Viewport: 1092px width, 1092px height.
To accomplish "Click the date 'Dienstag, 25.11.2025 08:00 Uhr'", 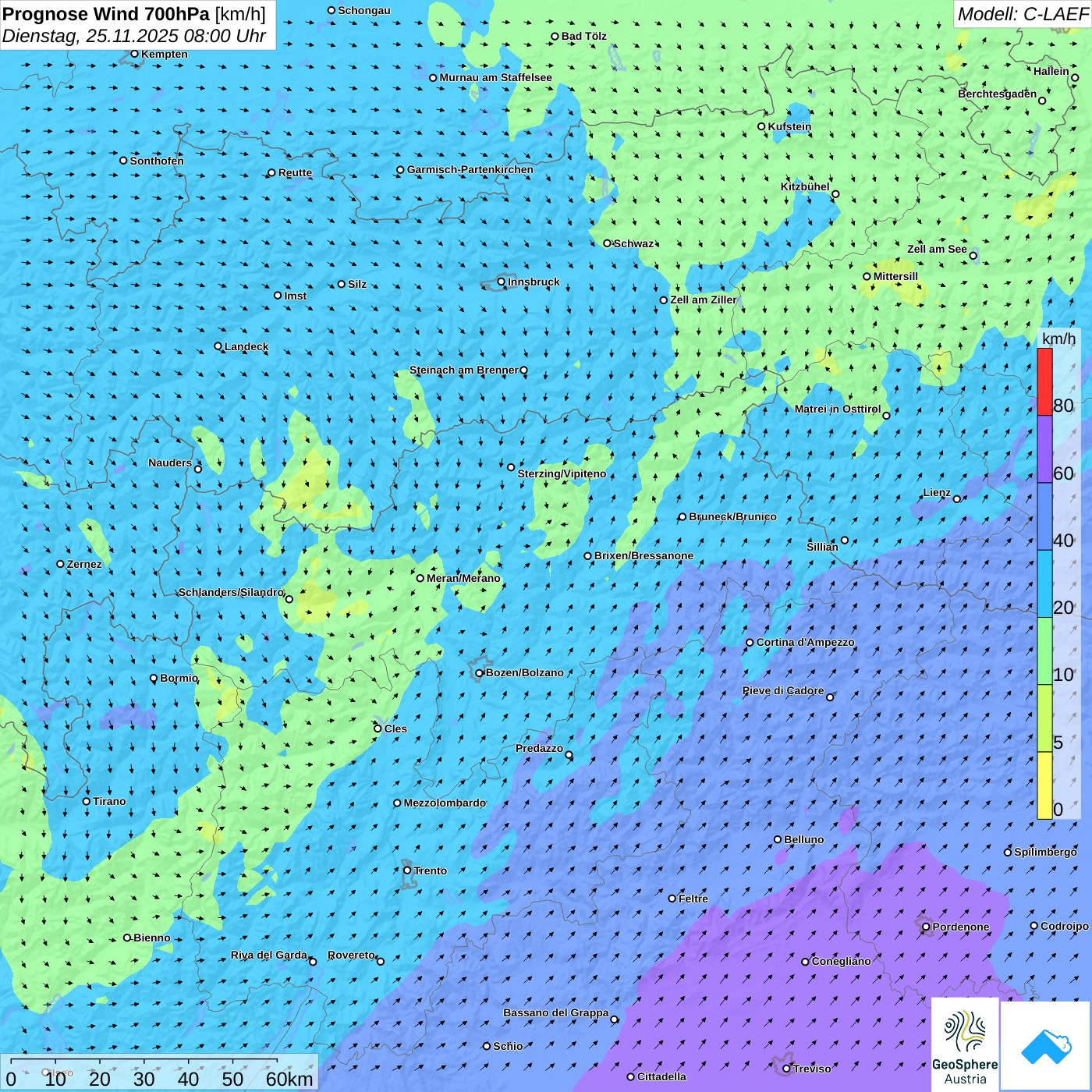I will (134, 36).
